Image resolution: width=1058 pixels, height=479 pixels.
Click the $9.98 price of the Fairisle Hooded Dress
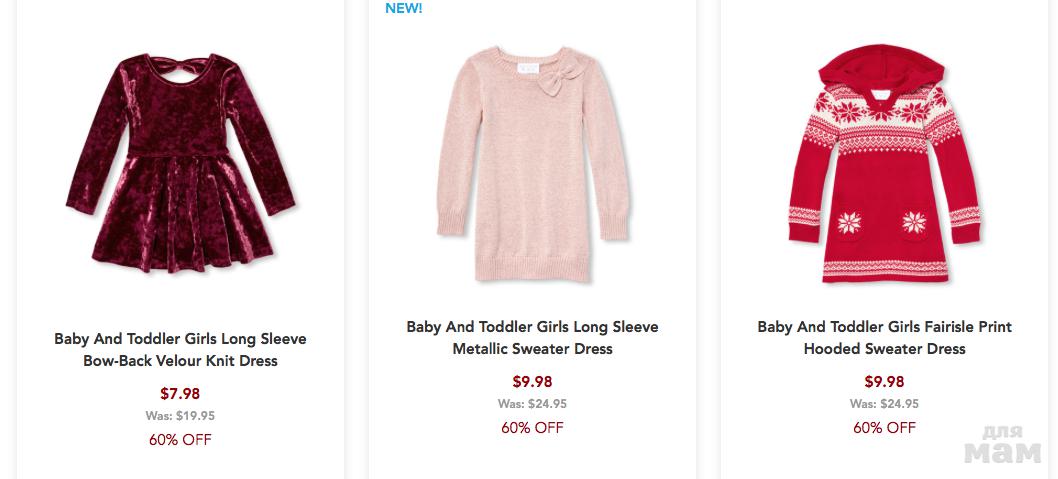click(884, 382)
